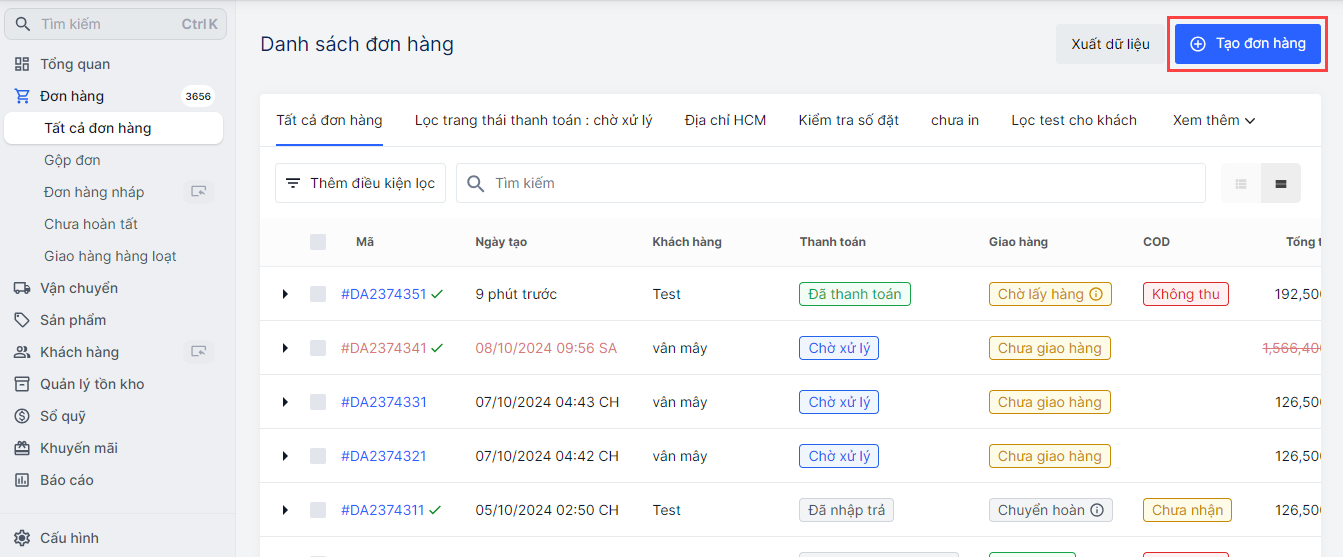Open order link #DA2374321
The height and width of the screenshot is (557, 1343).
(x=384, y=456)
